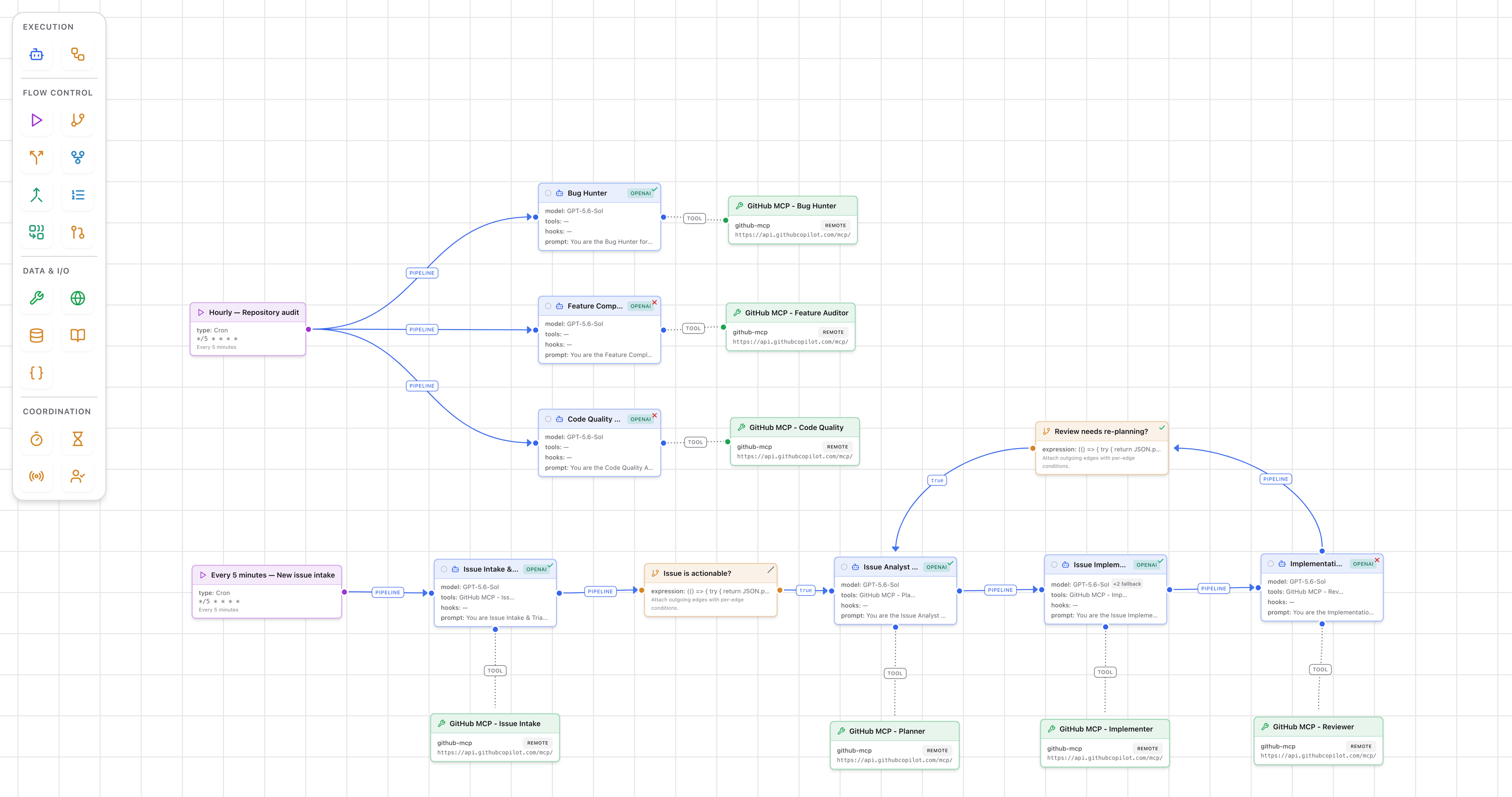Select the orange subflow icon under Execution
Image resolution: width=1512 pixels, height=797 pixels.
click(78, 55)
